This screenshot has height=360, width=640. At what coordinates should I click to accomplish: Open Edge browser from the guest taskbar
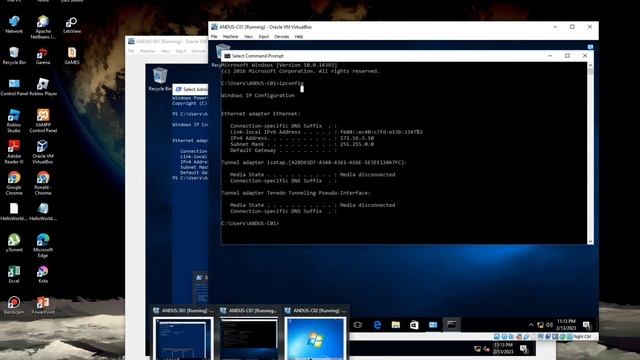tap(377, 325)
